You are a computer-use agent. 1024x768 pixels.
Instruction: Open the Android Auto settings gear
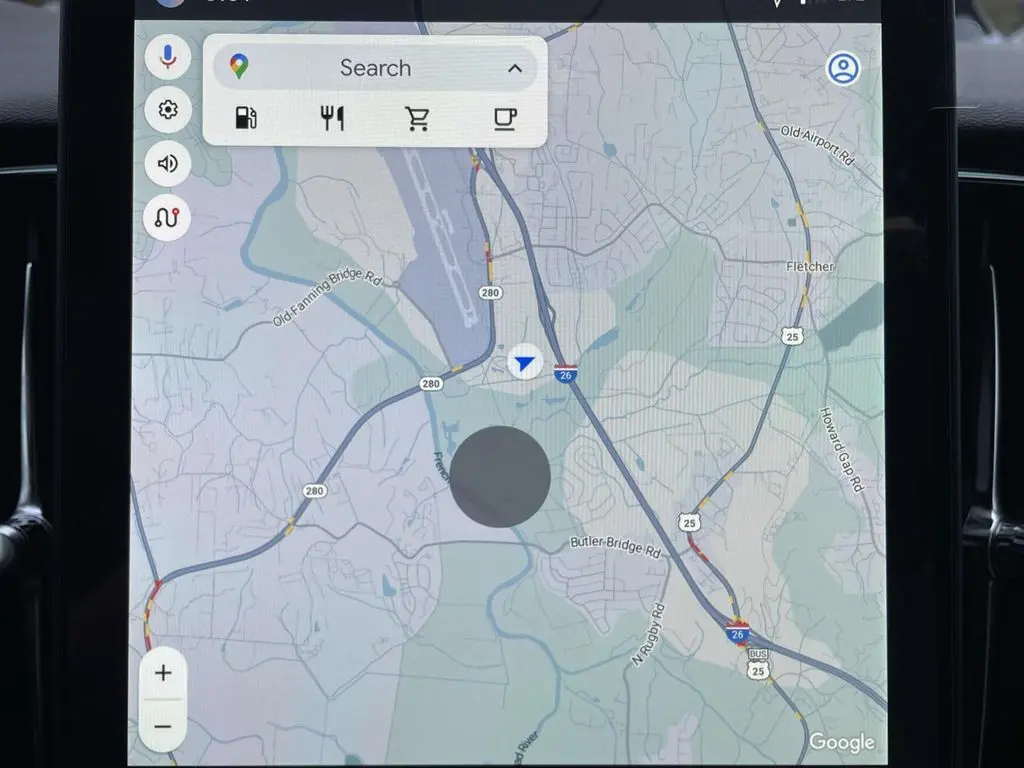pyautogui.click(x=167, y=110)
